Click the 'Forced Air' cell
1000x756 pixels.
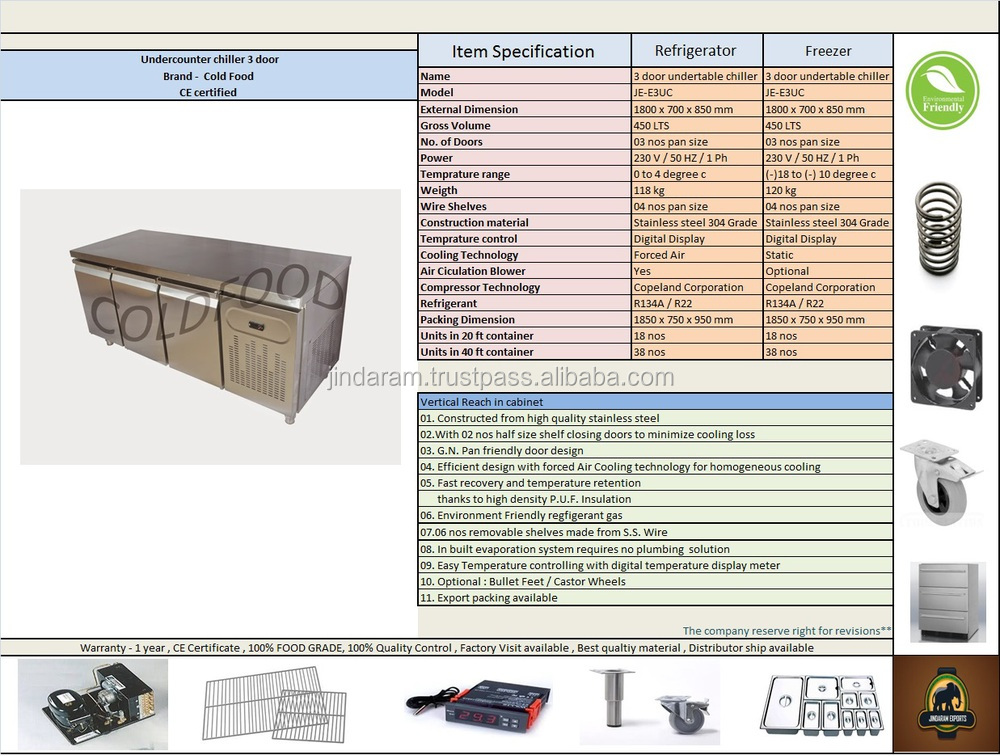coord(697,255)
